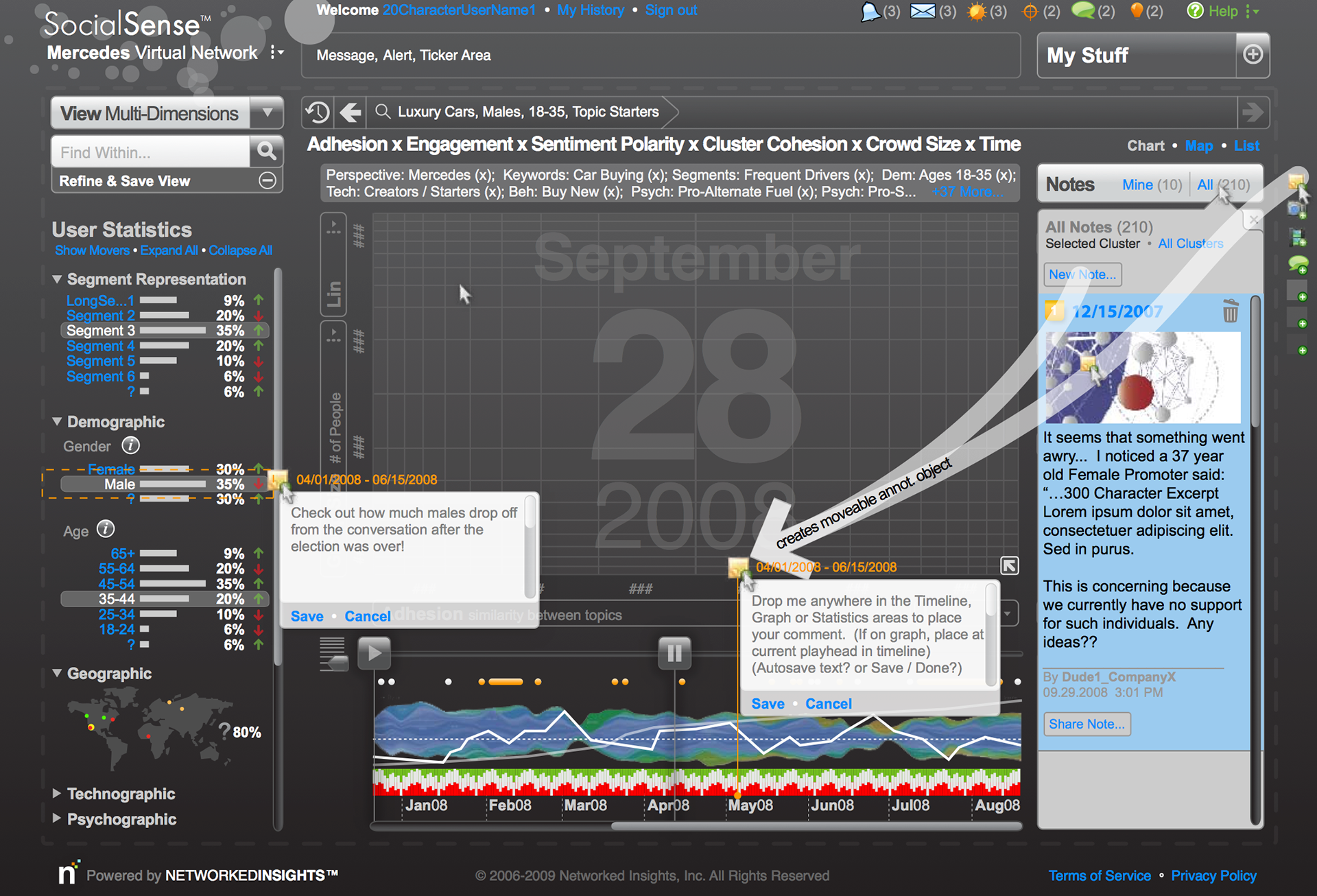Select the Male gender row
1317x896 pixels.
point(165,484)
